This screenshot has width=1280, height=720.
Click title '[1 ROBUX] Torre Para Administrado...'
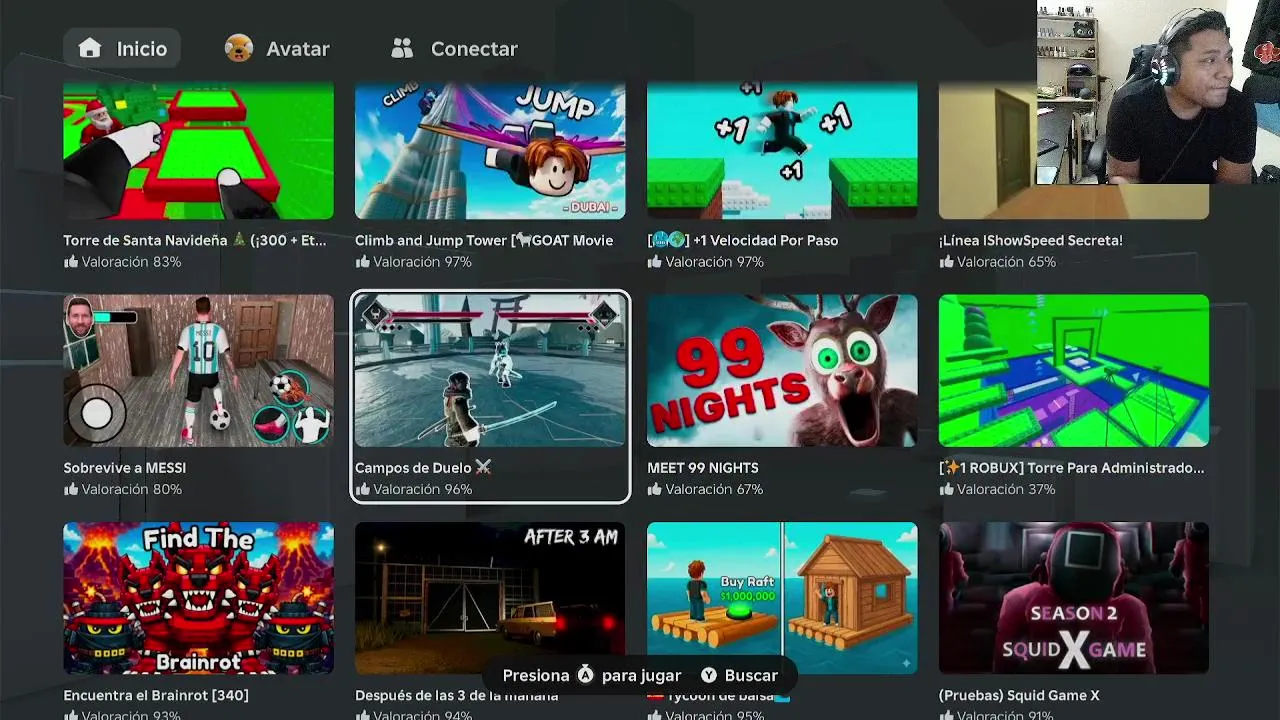(x=1071, y=468)
